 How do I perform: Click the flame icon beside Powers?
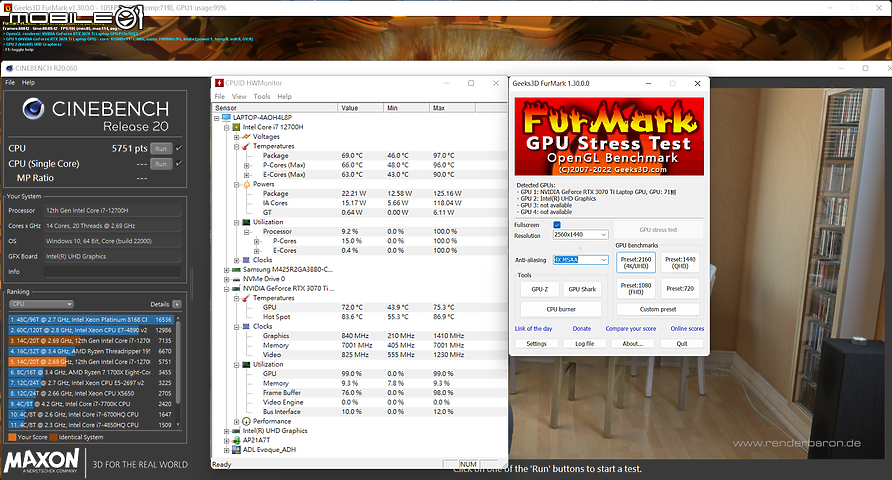point(246,184)
